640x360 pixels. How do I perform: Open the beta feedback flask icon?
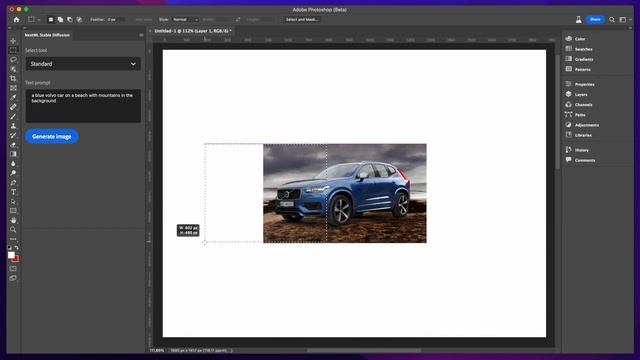578,19
